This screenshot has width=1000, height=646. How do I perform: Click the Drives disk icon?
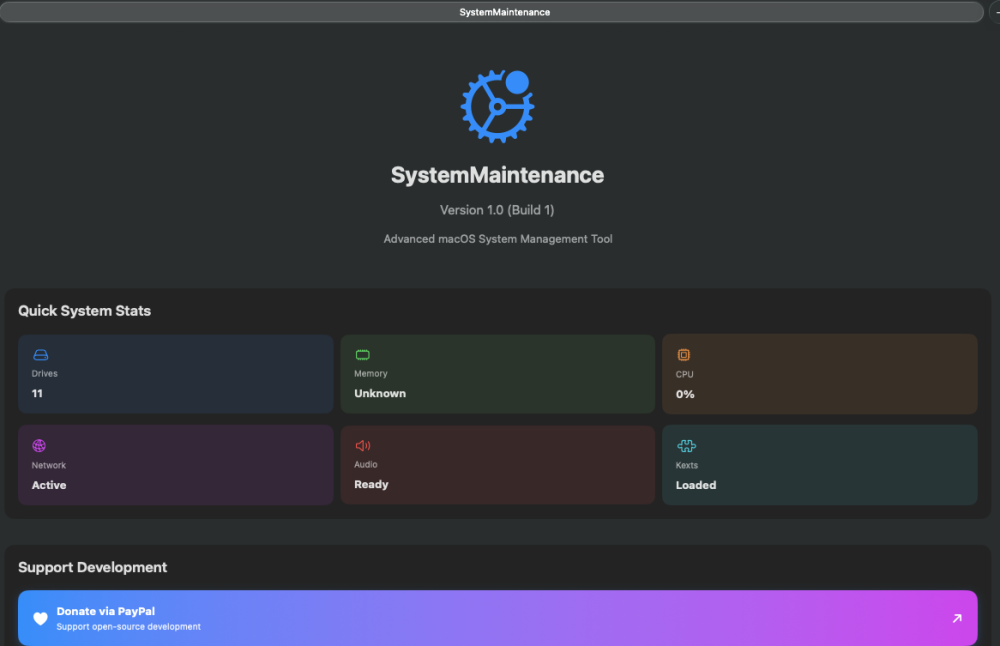pos(41,355)
